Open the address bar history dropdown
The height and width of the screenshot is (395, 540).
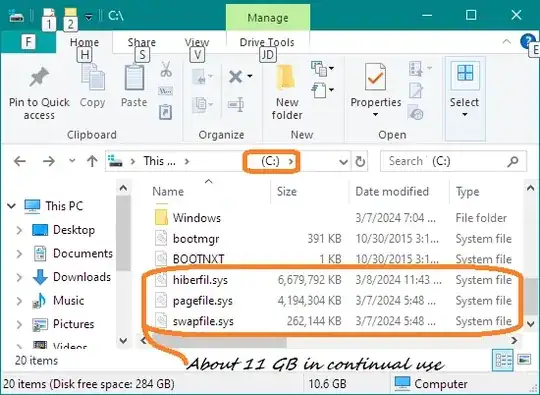[343, 162]
